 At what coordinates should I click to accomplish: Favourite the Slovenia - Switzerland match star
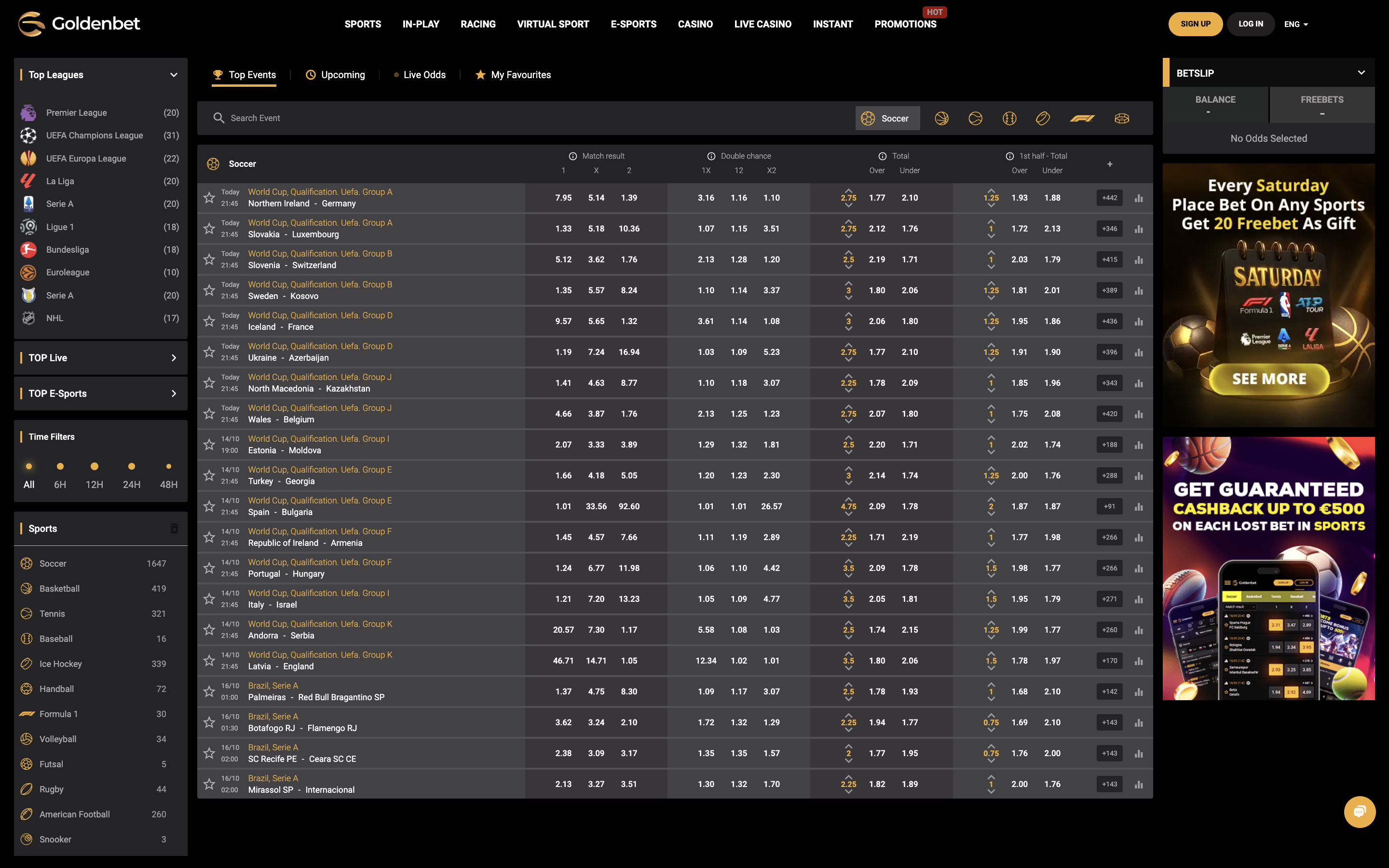coord(209,259)
